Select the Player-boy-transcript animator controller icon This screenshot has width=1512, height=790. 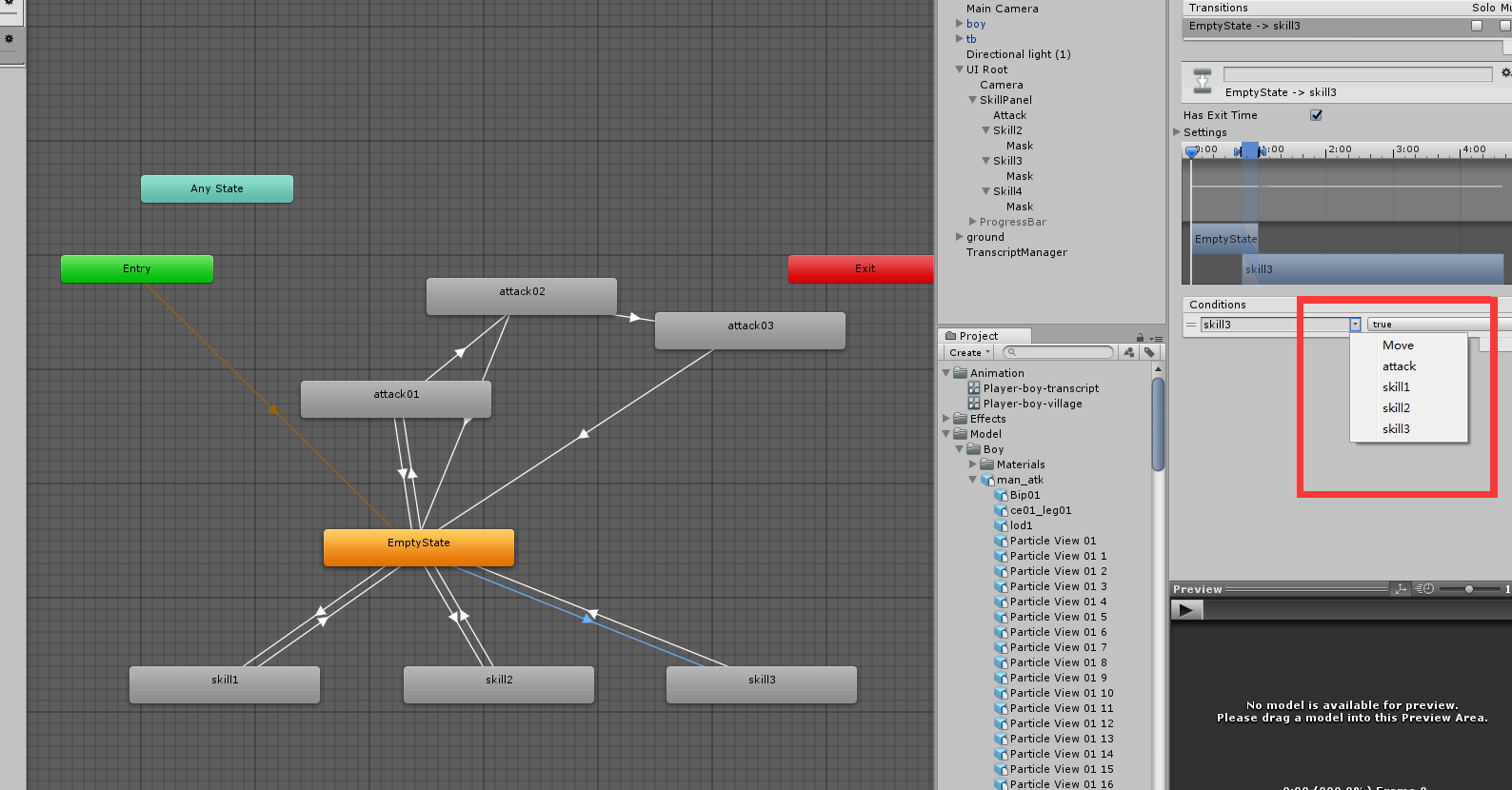click(x=974, y=388)
